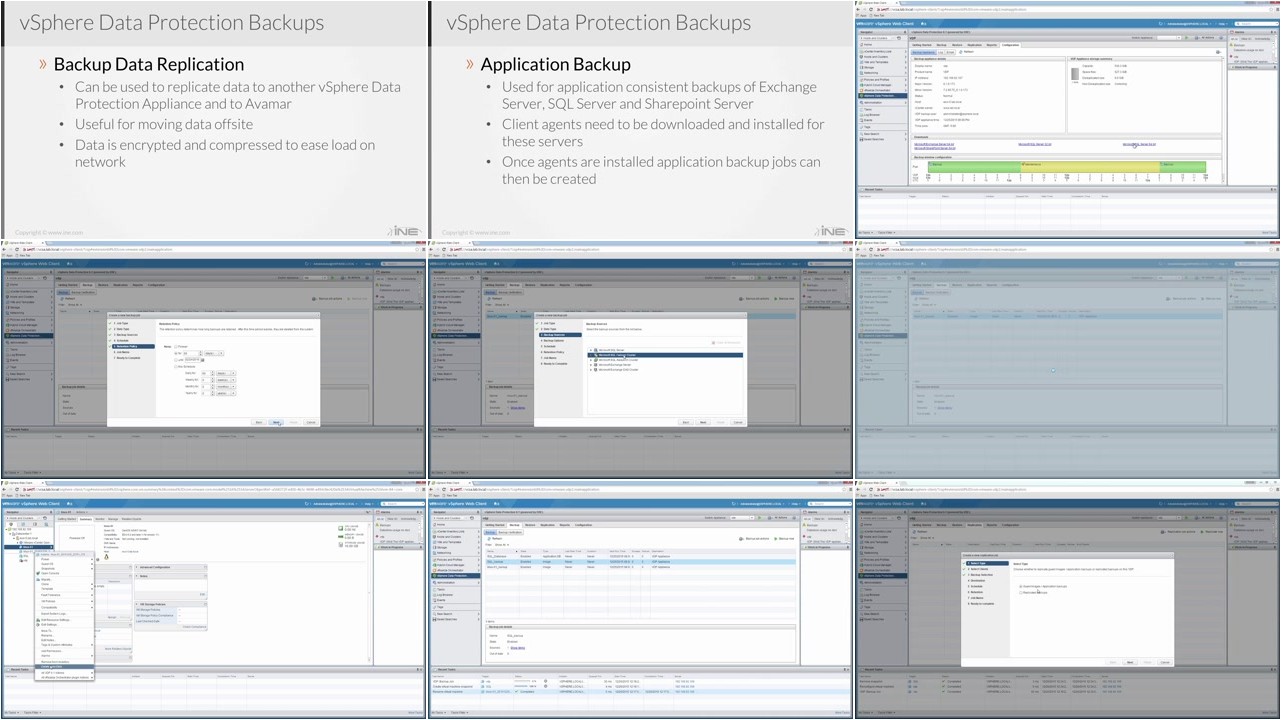
Task: Open the Backup Data Replication slide thumbnail
Action: pos(213,120)
